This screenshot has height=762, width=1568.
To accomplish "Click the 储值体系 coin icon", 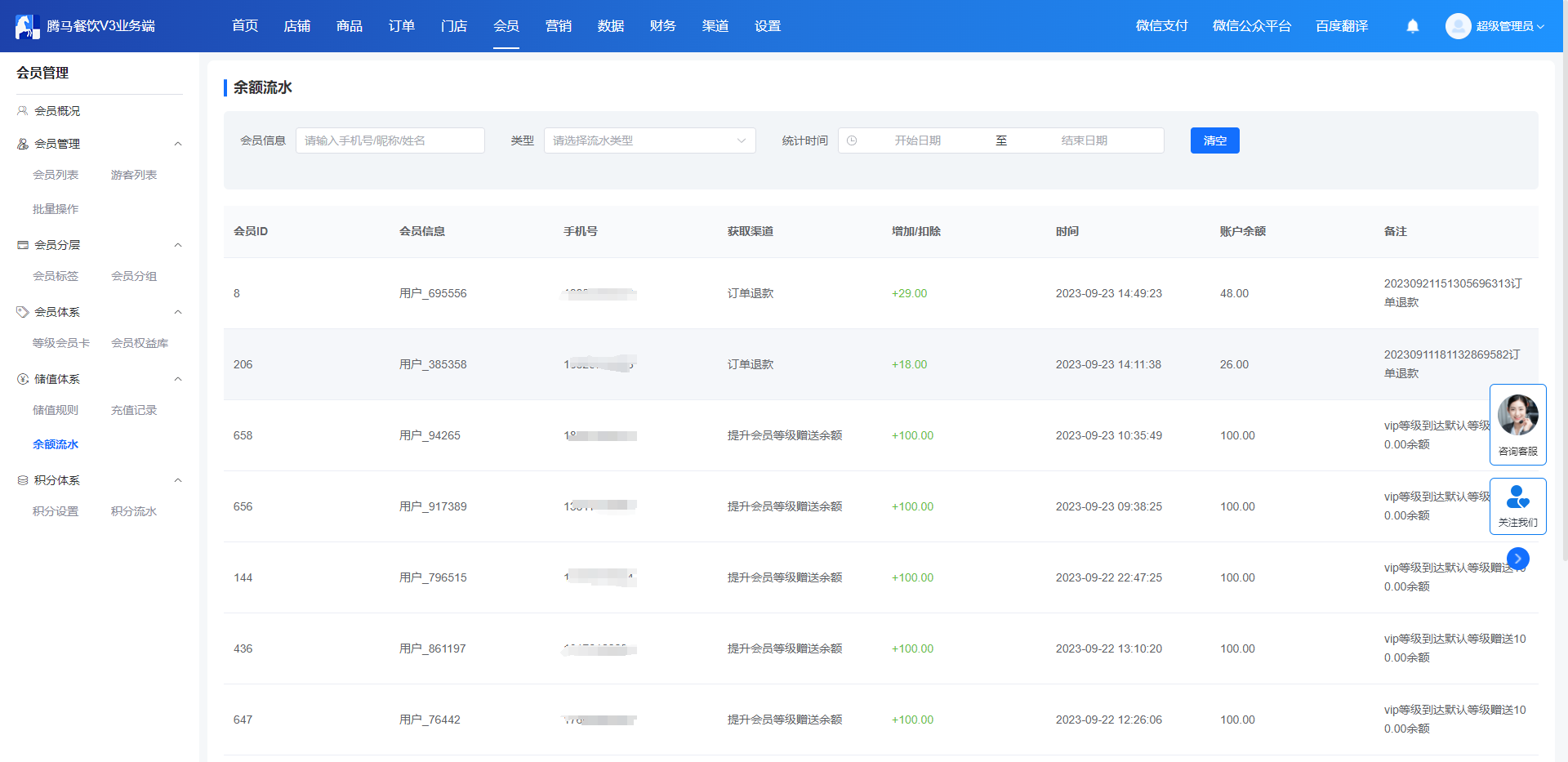I will 23,379.
